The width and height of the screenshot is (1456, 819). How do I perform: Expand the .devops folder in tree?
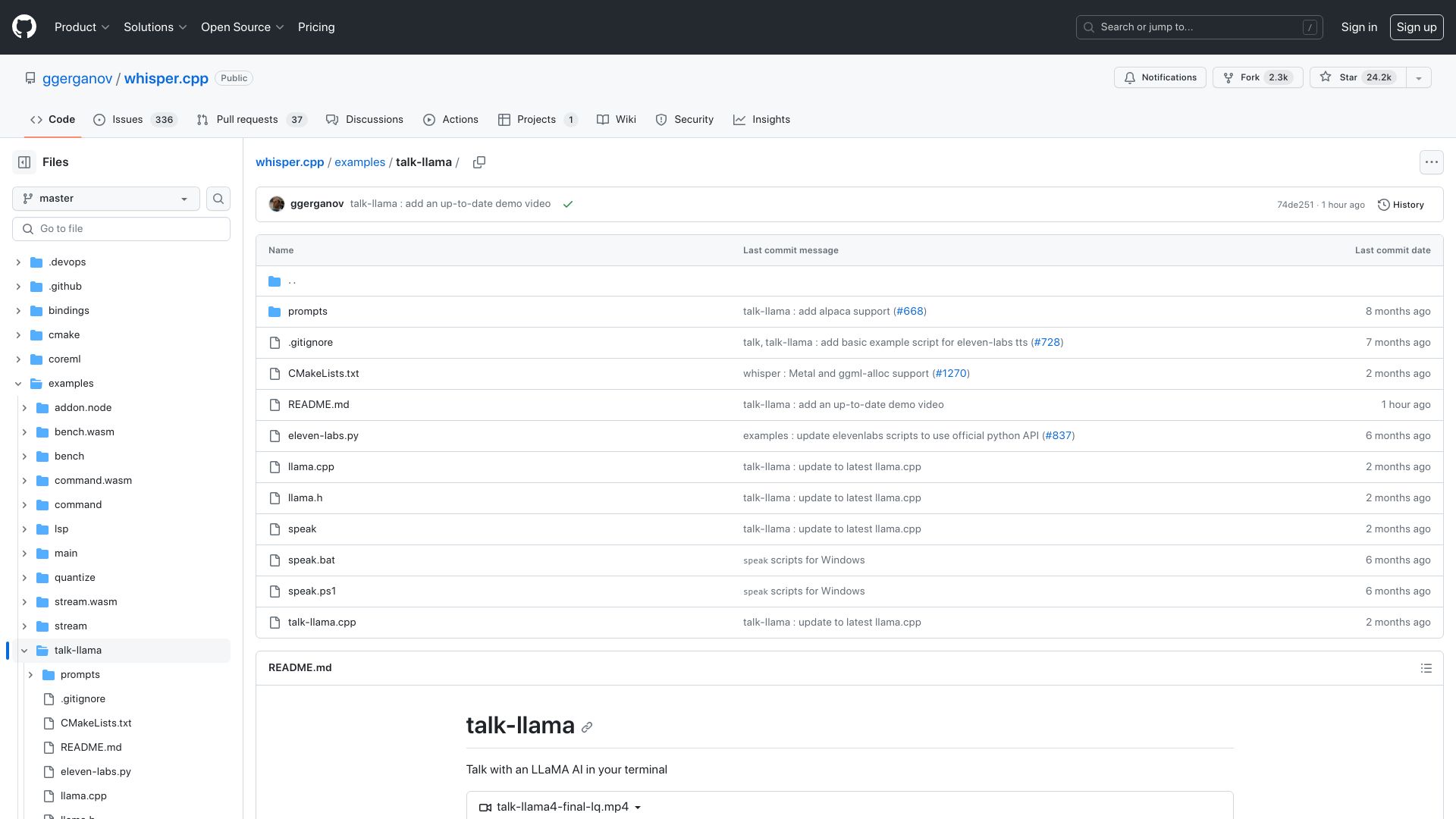(18, 262)
